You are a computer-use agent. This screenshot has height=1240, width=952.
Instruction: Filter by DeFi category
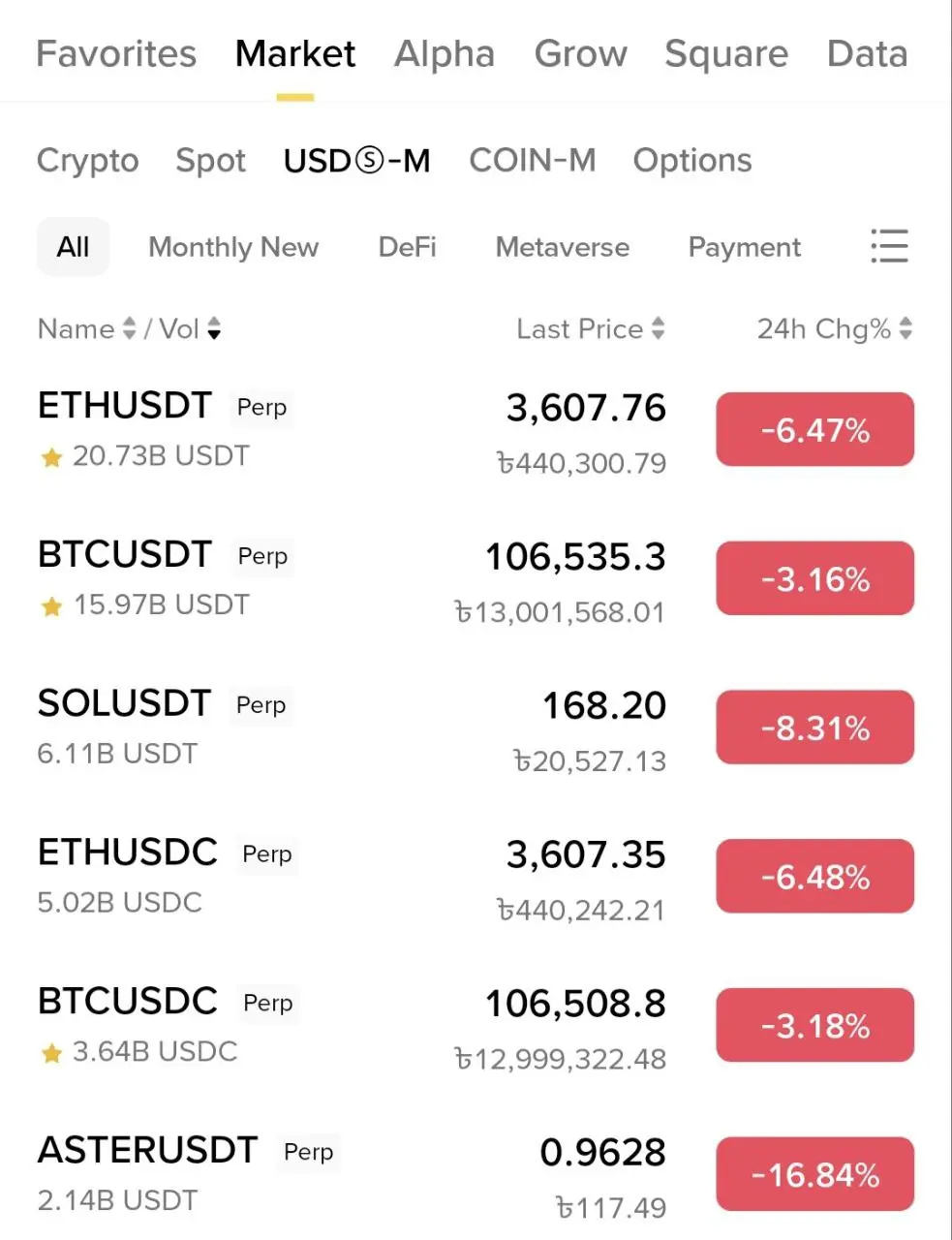[407, 247]
